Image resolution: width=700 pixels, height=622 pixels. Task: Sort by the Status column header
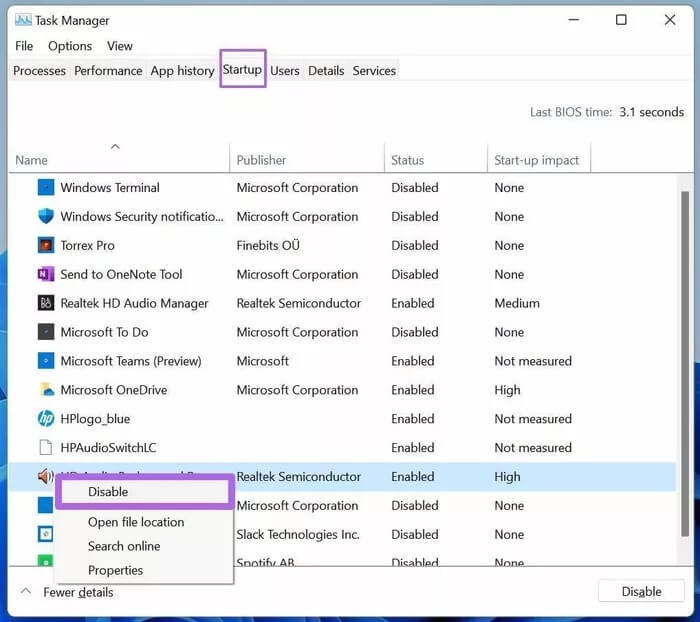435,160
